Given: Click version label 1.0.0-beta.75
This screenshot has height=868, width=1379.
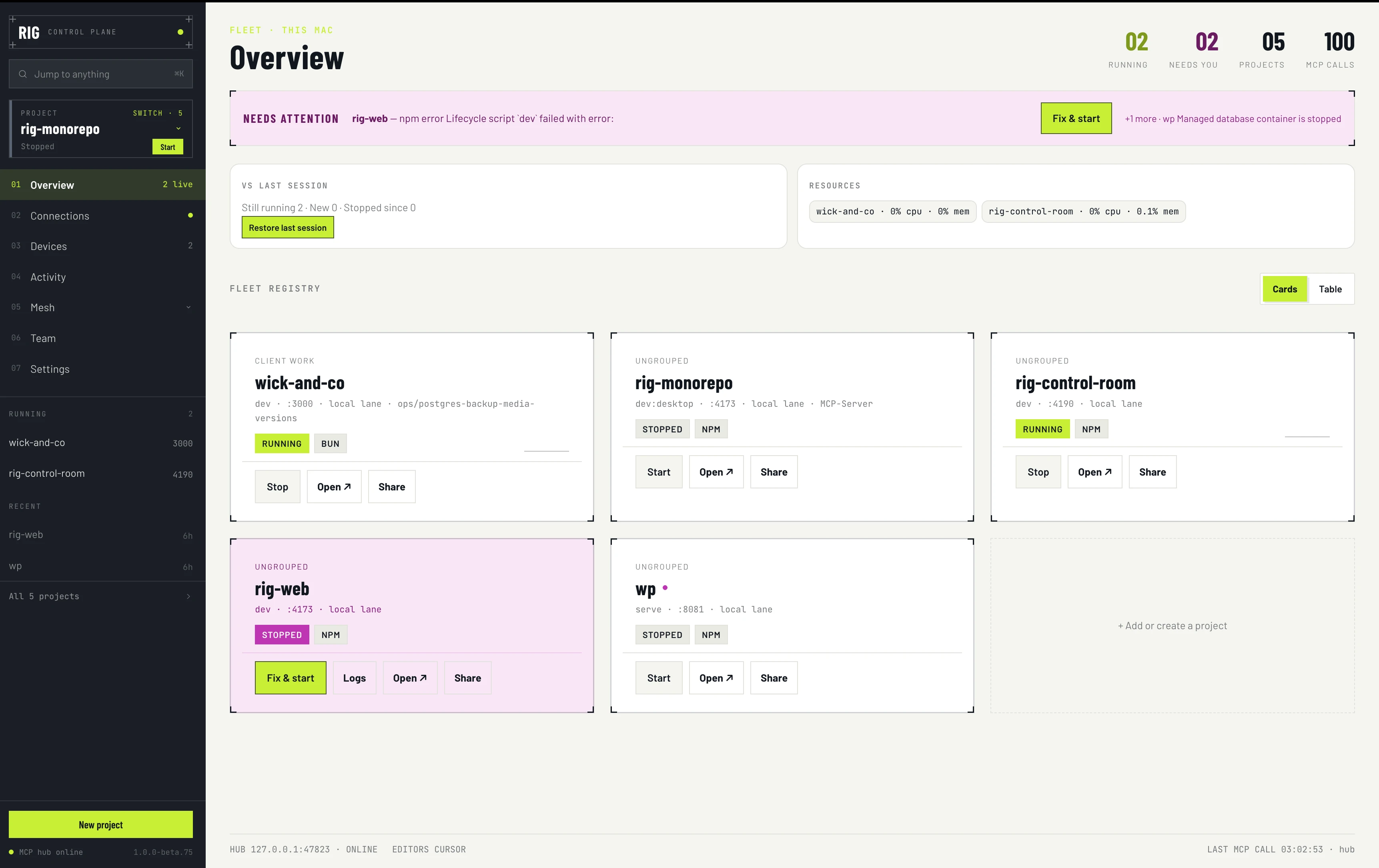Looking at the screenshot, I should point(163,852).
